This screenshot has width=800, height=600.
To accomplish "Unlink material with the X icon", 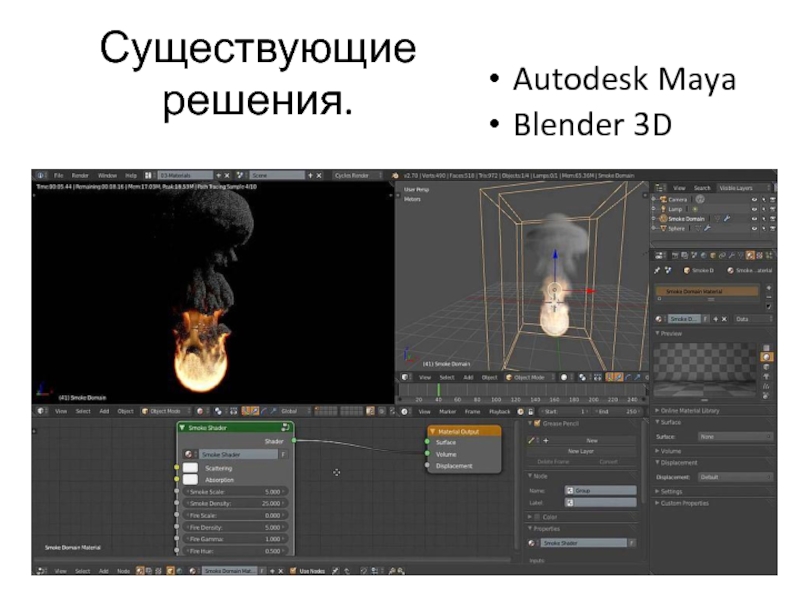I will [x=724, y=319].
